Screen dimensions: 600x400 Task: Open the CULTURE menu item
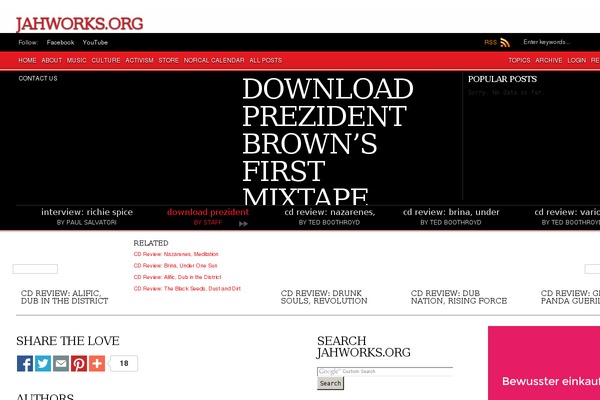pyautogui.click(x=106, y=60)
